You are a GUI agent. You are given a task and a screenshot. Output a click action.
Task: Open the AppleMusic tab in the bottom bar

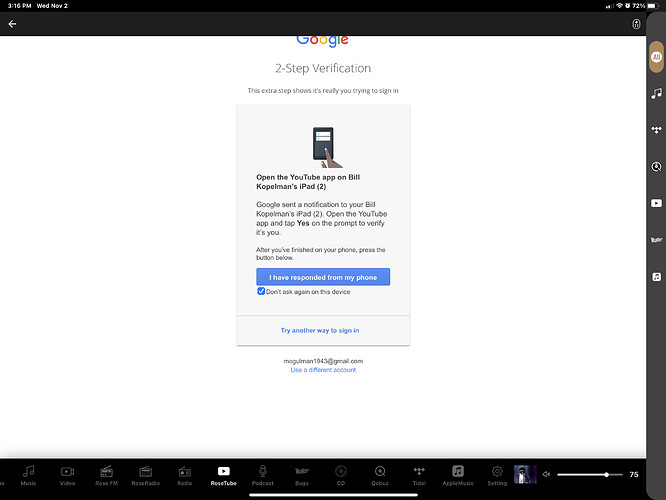[458, 475]
